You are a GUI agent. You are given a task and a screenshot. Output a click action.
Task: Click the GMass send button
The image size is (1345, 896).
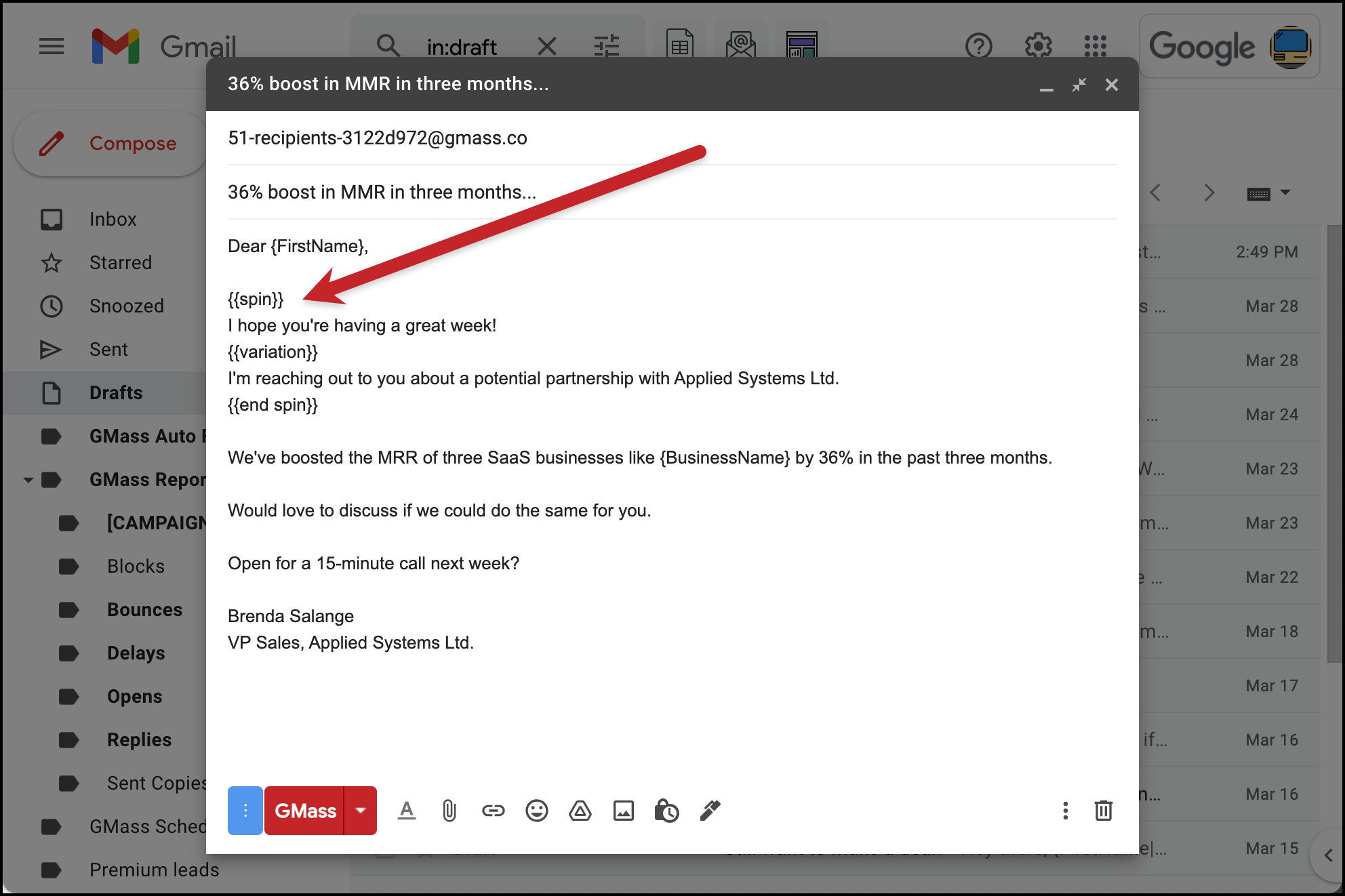(306, 810)
